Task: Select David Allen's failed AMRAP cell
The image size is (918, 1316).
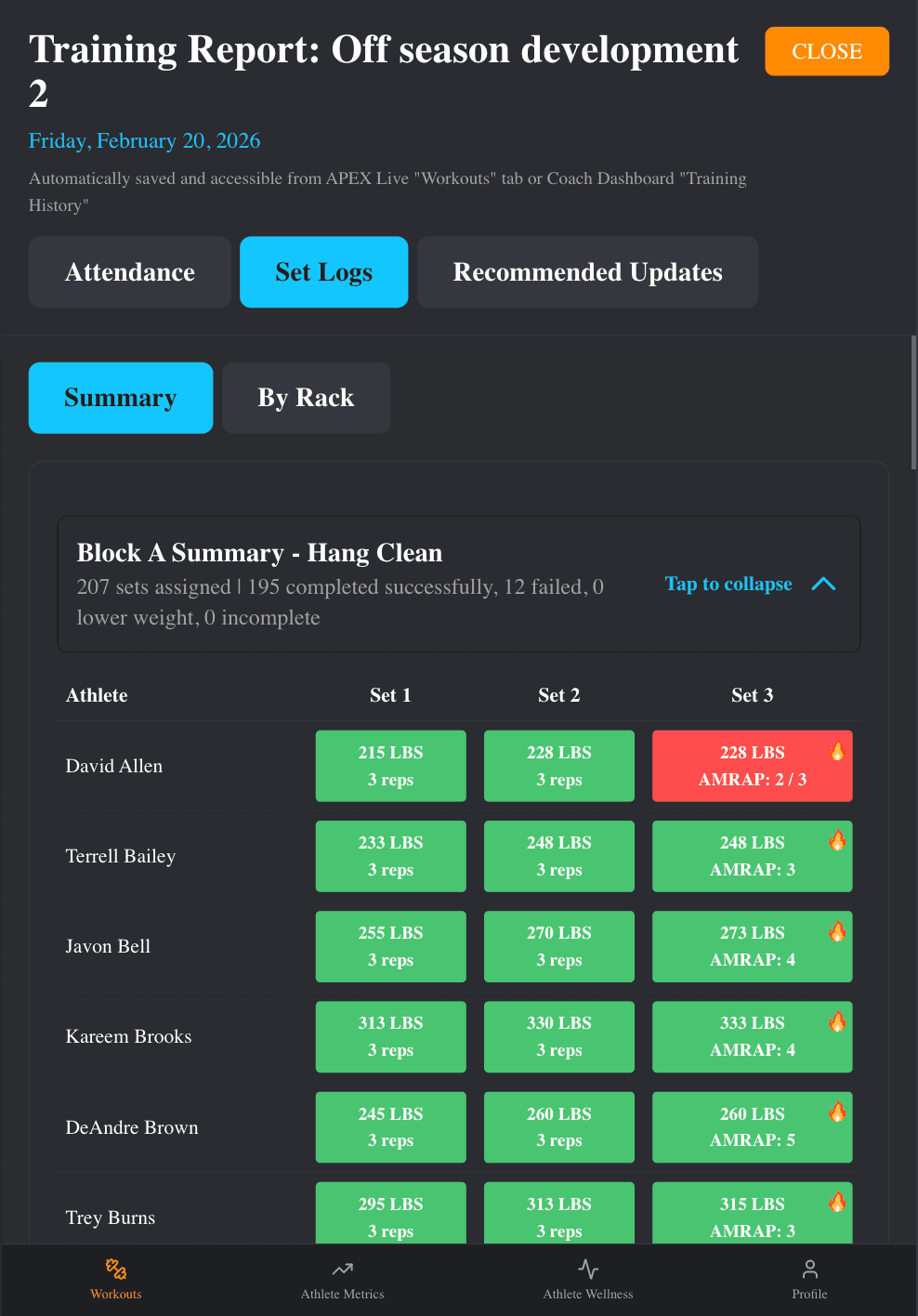Action: [752, 766]
